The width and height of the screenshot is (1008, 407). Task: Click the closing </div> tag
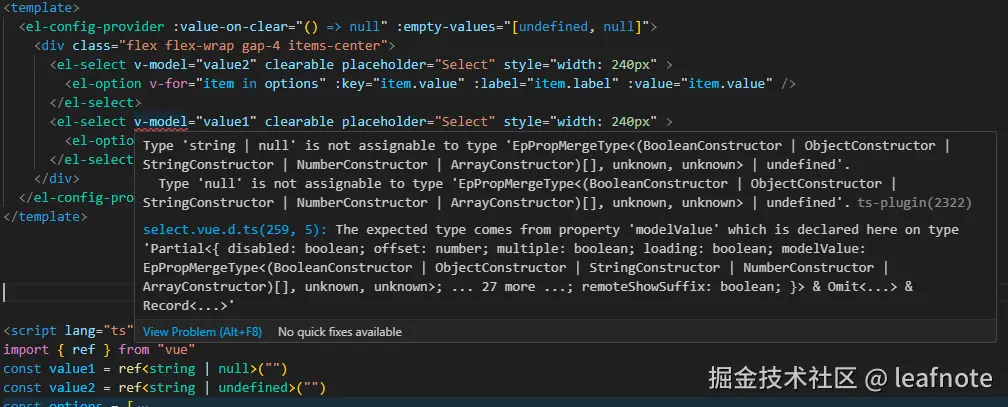tap(57, 179)
